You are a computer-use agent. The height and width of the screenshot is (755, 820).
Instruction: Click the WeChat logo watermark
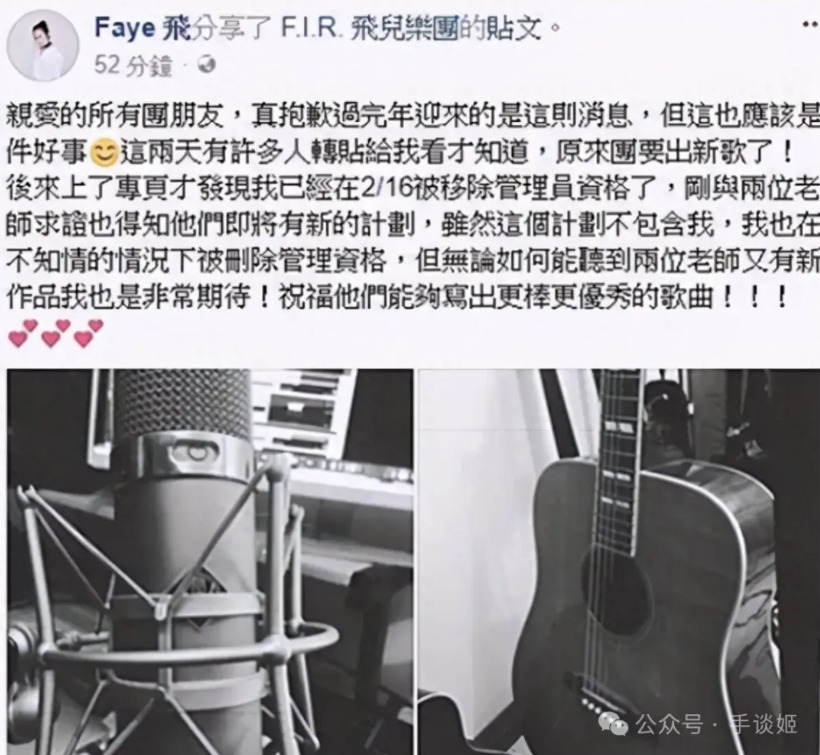click(613, 724)
